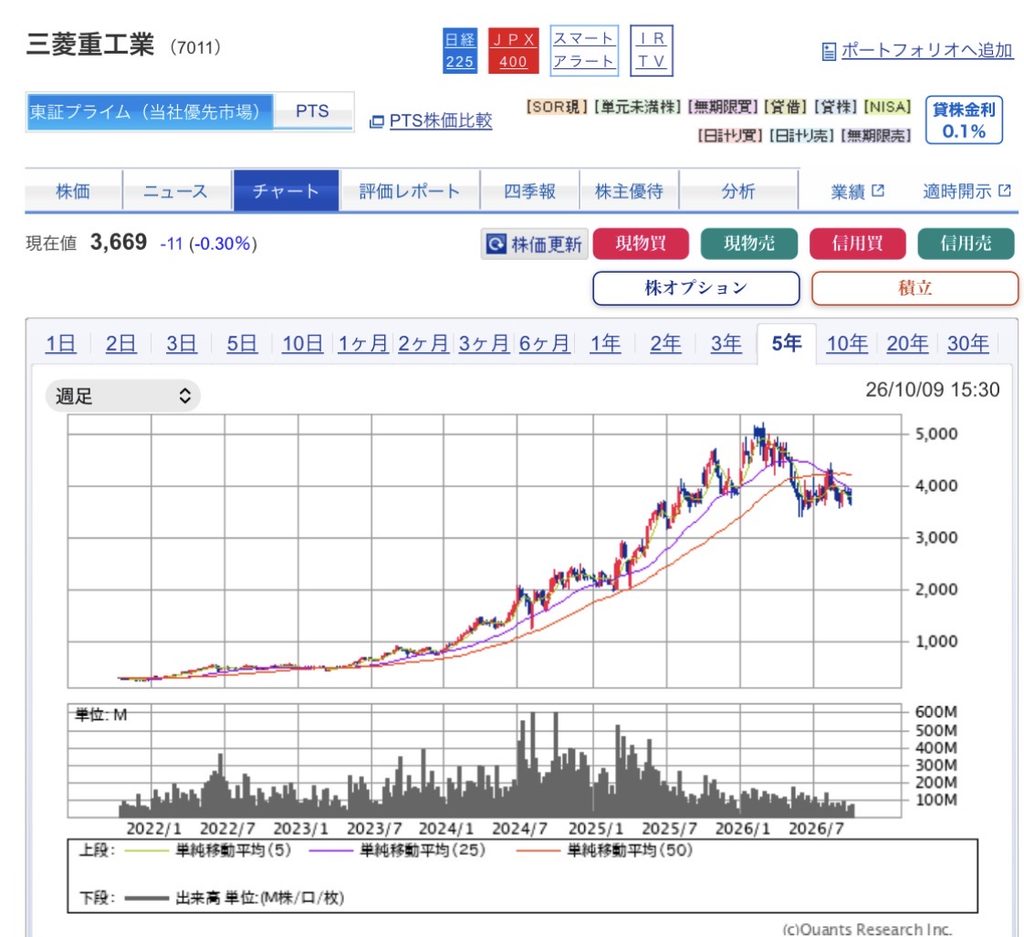Select the 30年 chart range
Screen dimensions: 1024x937
[x=968, y=343]
